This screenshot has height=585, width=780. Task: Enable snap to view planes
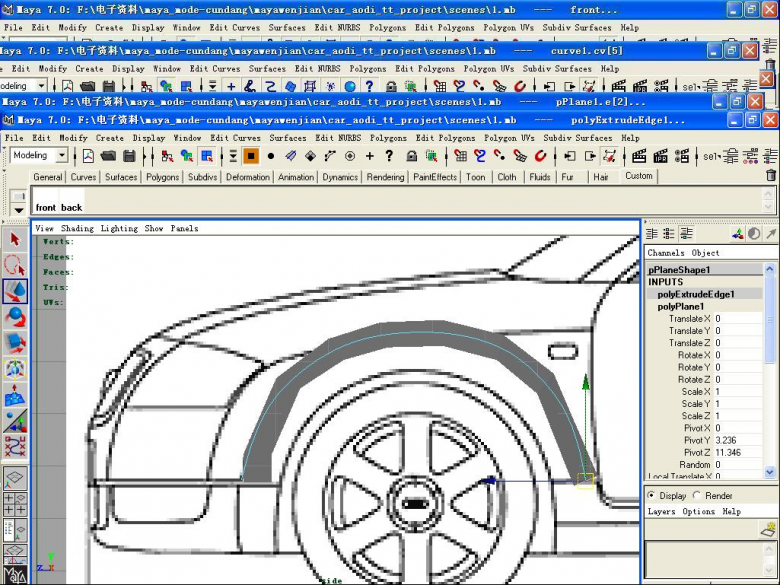pos(520,156)
